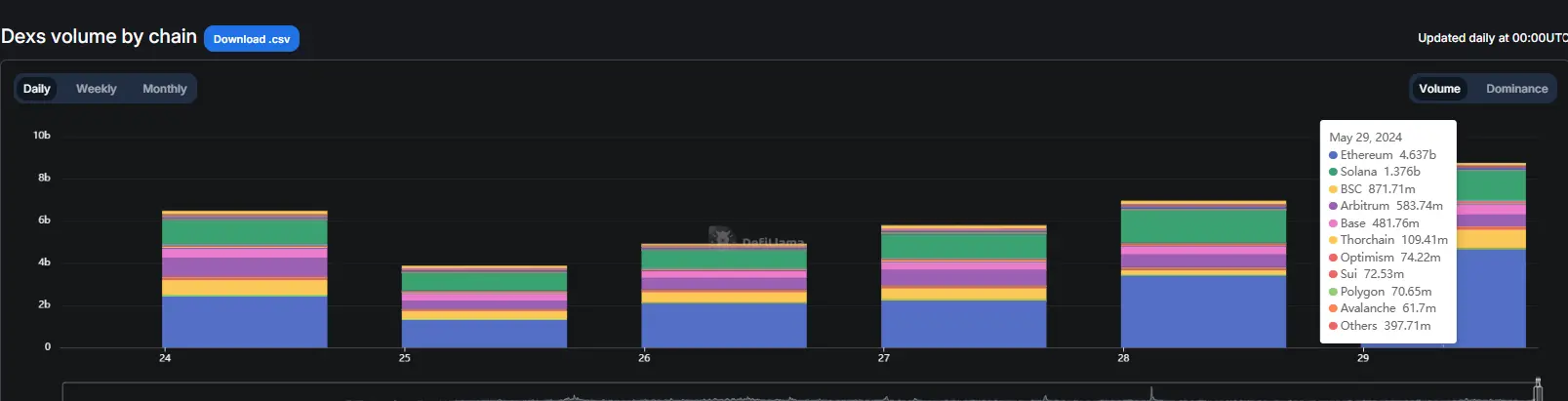Select the Volume view toggle
Screen dimensions: 1568x401
pyautogui.click(x=1439, y=89)
